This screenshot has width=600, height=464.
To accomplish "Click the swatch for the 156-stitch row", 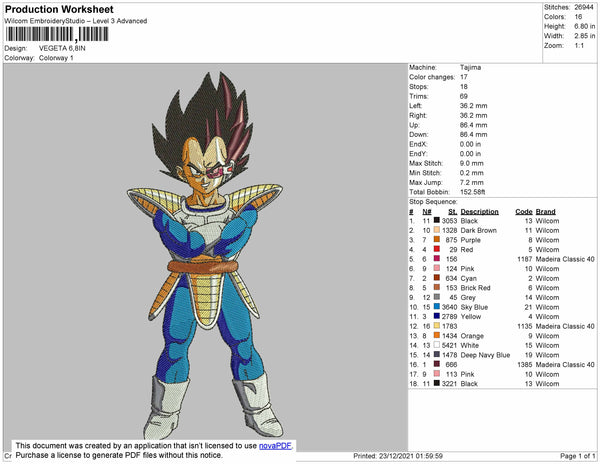I will pyautogui.click(x=437, y=259).
